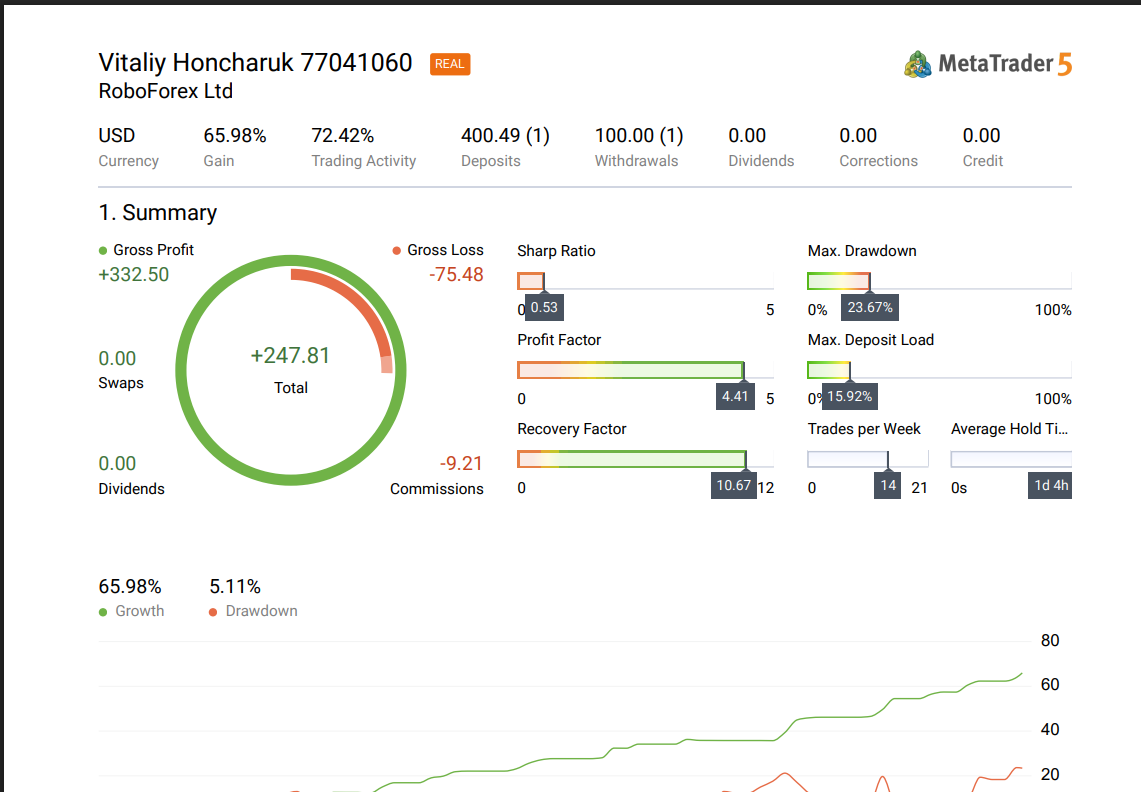The width and height of the screenshot is (1141, 792).
Task: Click the +247.81 Total in donut chart
Action: coord(290,356)
